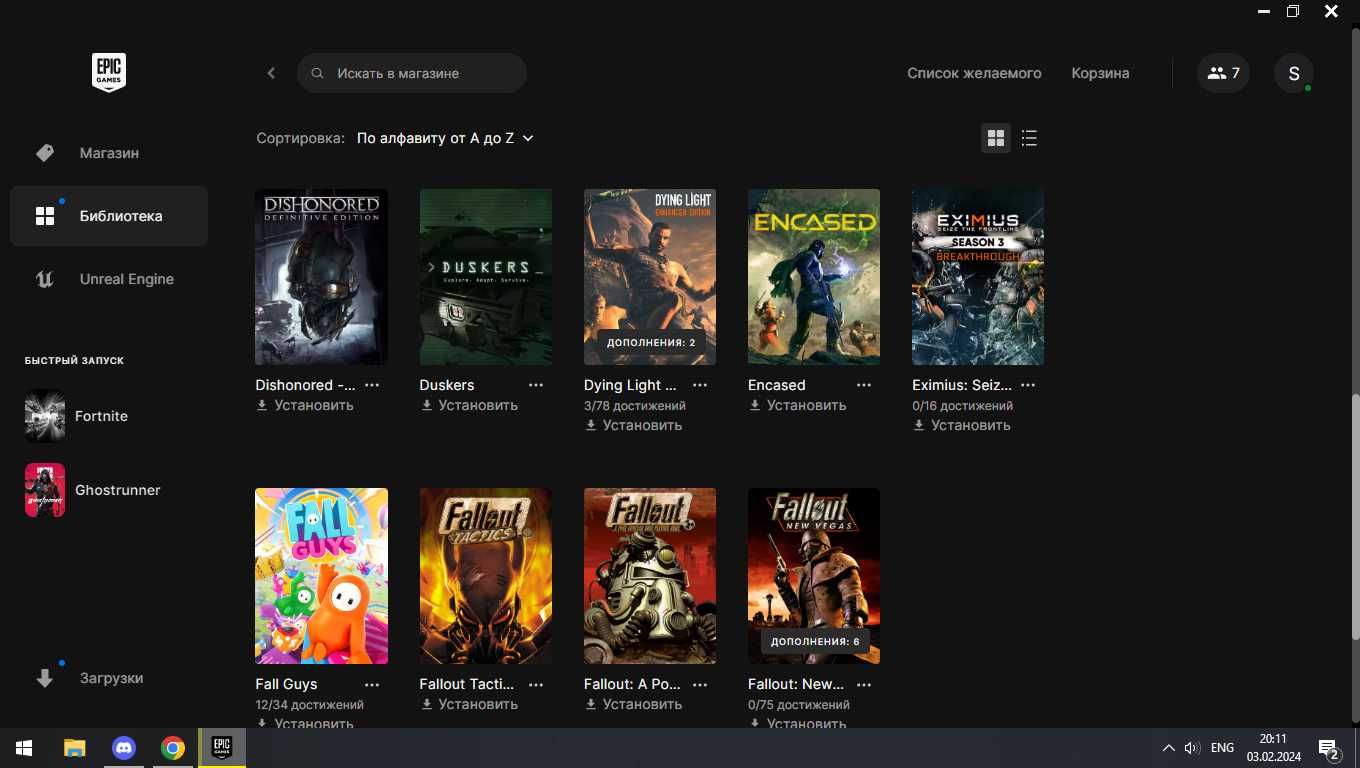Image resolution: width=1360 pixels, height=768 pixels.
Task: Open options menu for Duskers
Action: (x=536, y=385)
